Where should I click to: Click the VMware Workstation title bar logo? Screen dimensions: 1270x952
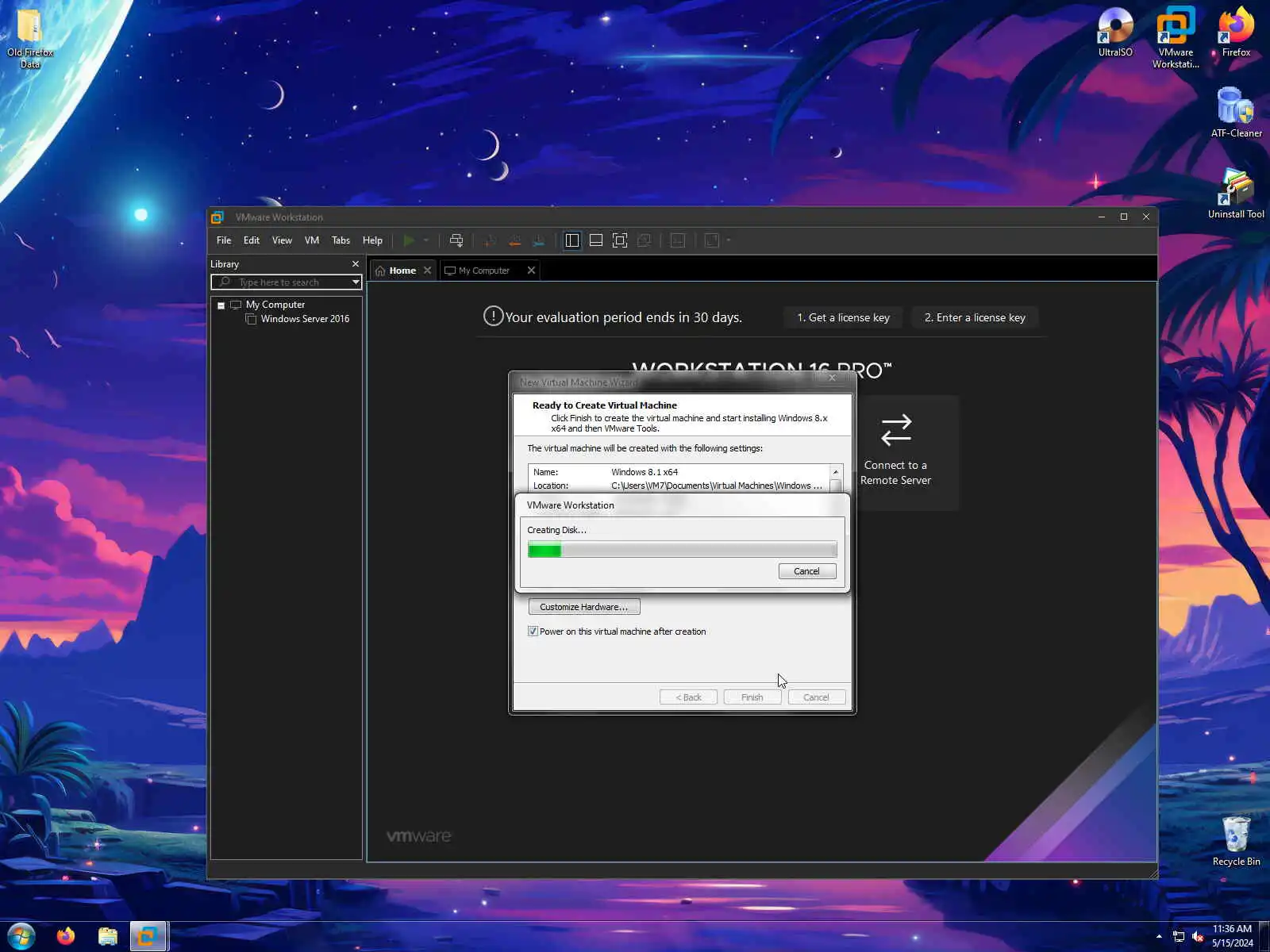click(x=217, y=217)
